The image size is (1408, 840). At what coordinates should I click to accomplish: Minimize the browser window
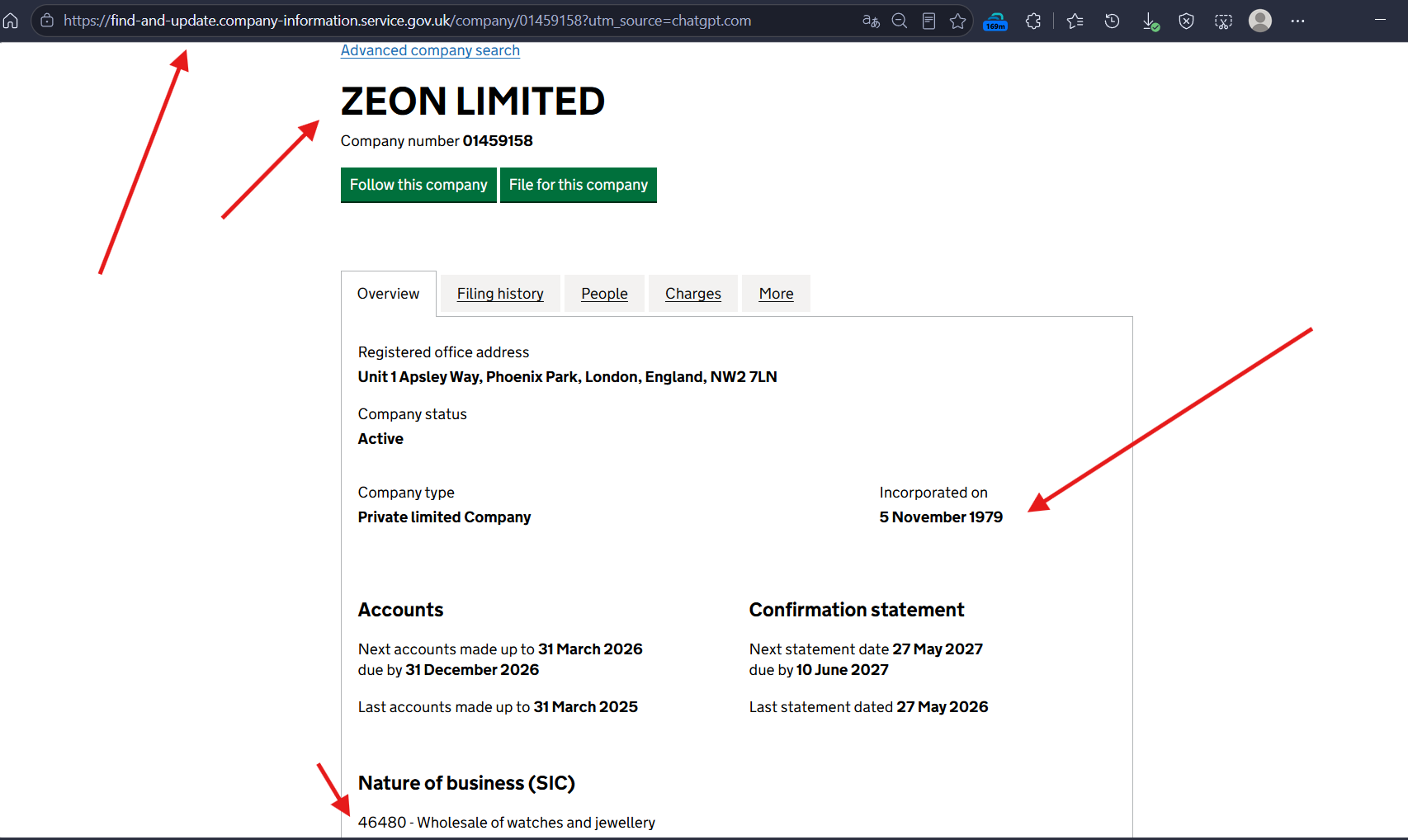click(x=1380, y=20)
